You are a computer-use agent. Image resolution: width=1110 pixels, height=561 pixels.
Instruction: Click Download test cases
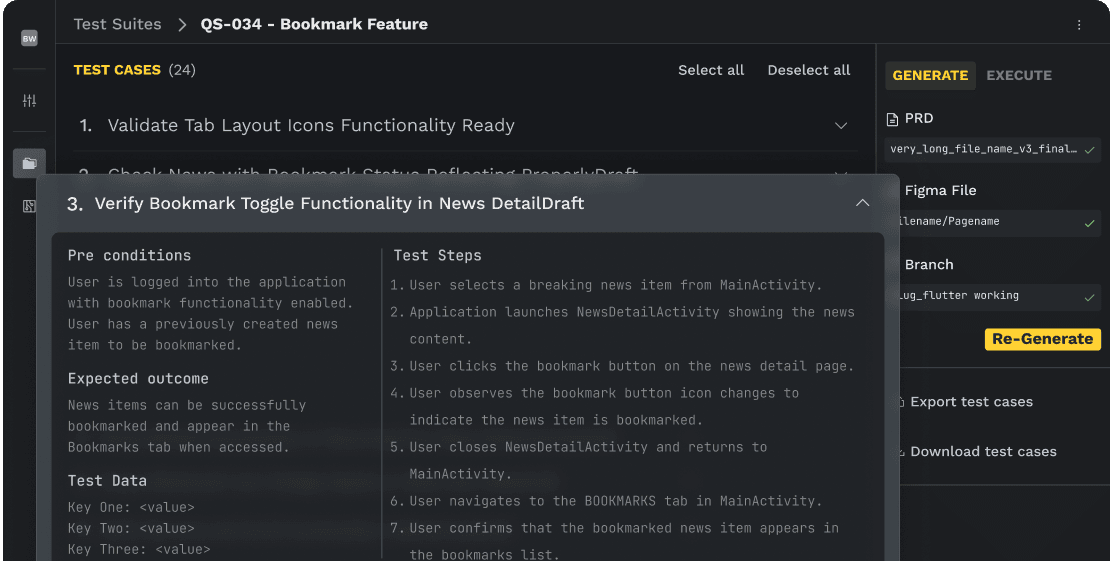[x=983, y=451]
